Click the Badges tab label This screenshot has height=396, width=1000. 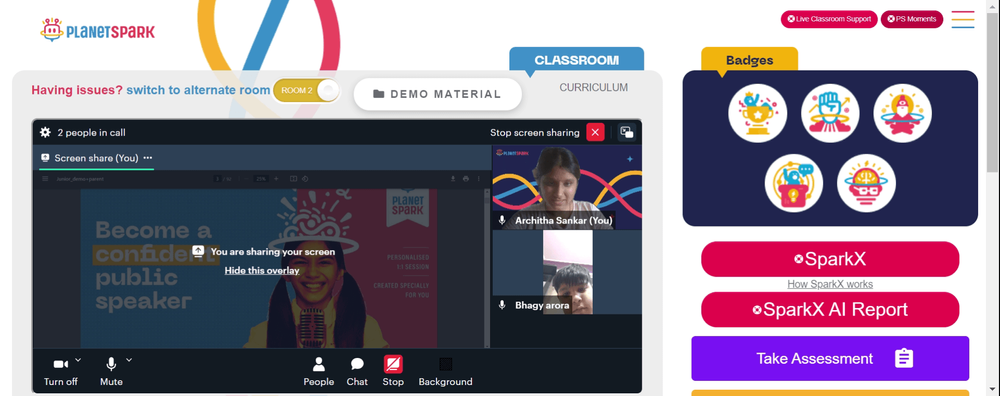coord(749,61)
